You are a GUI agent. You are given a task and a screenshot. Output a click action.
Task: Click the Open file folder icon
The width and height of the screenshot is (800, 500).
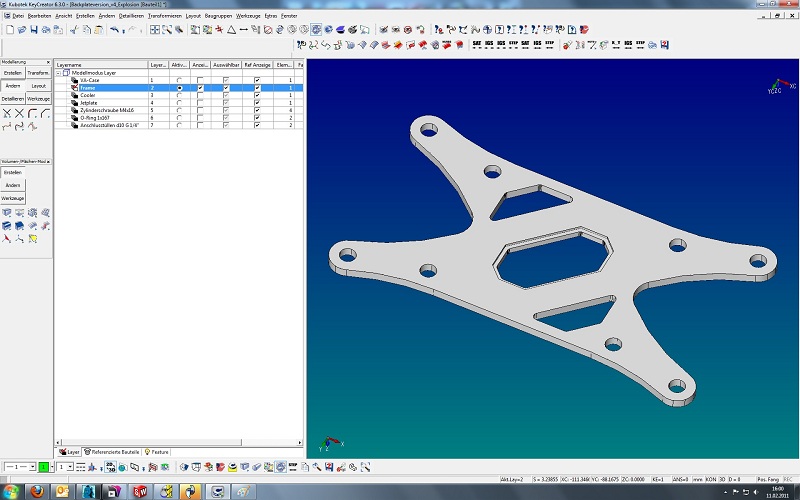(x=22, y=30)
